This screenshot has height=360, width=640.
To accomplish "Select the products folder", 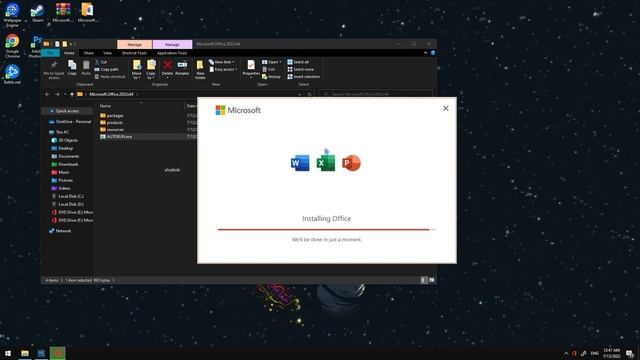I will pyautogui.click(x=111, y=122).
